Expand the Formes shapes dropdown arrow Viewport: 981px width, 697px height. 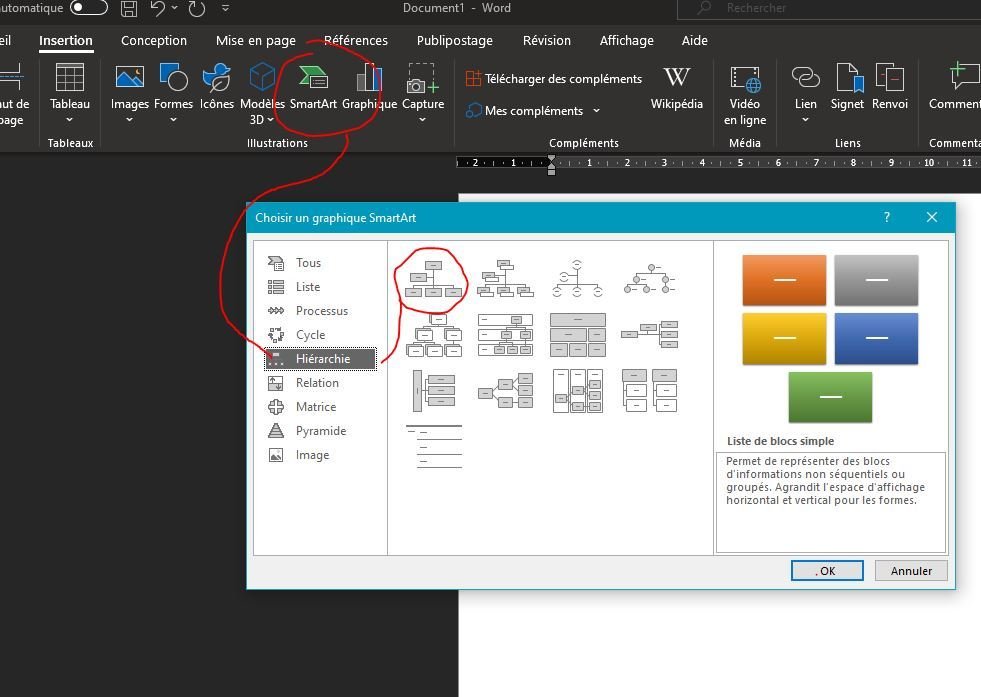[173, 120]
